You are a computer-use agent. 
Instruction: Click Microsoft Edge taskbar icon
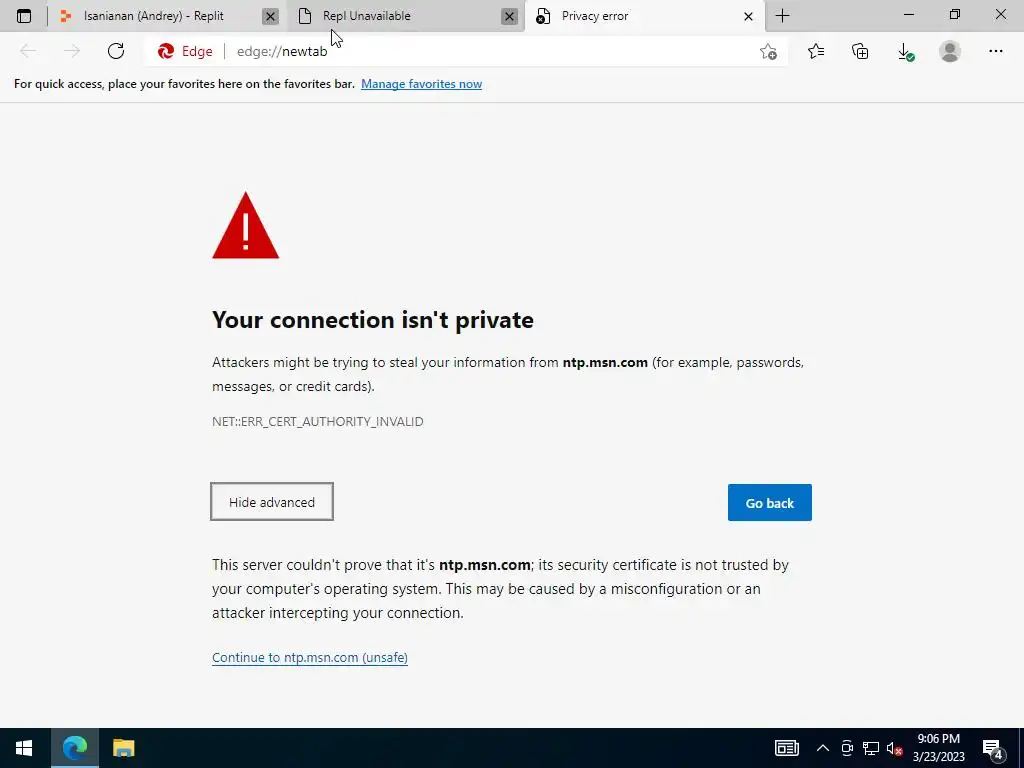click(75, 748)
